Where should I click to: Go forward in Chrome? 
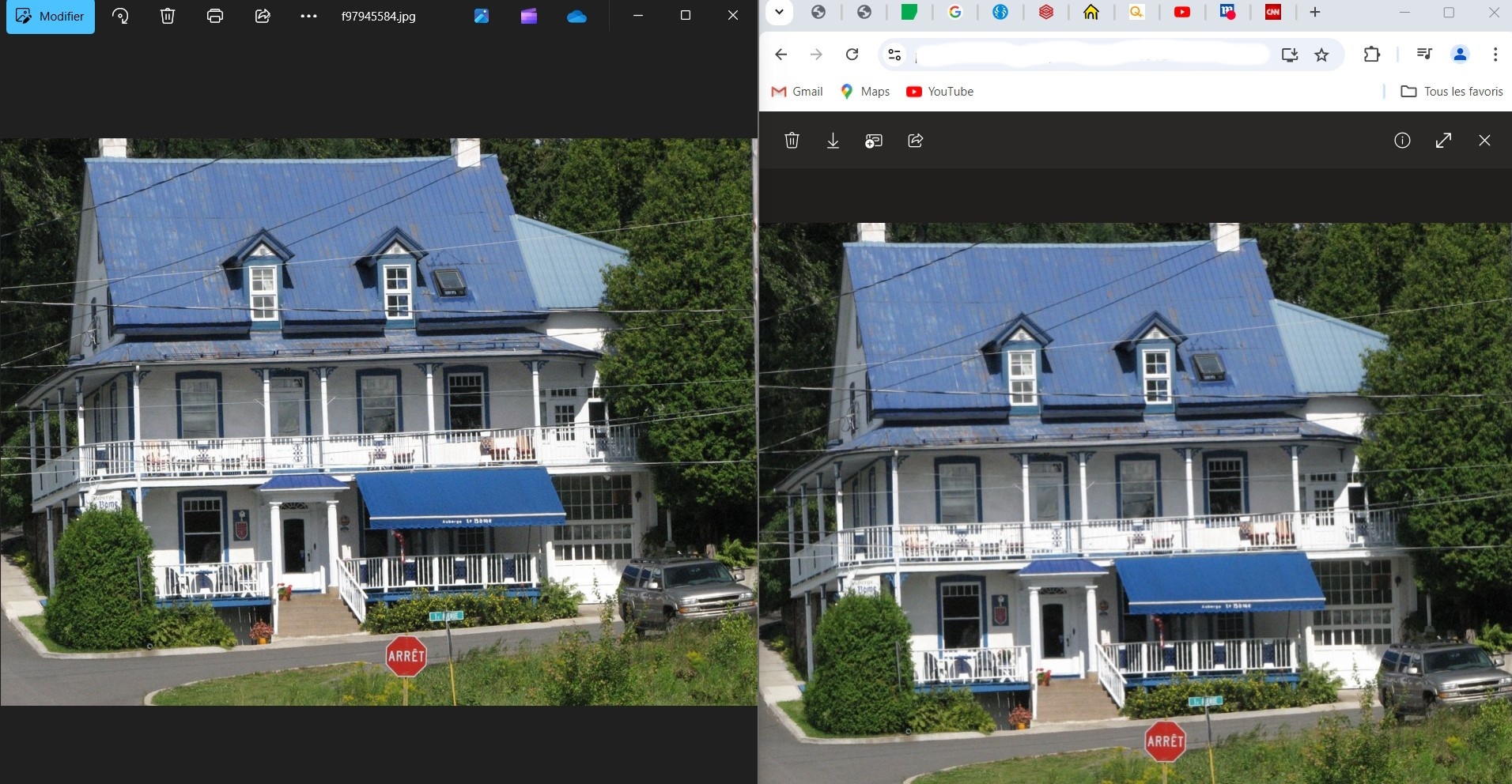pyautogui.click(x=816, y=55)
